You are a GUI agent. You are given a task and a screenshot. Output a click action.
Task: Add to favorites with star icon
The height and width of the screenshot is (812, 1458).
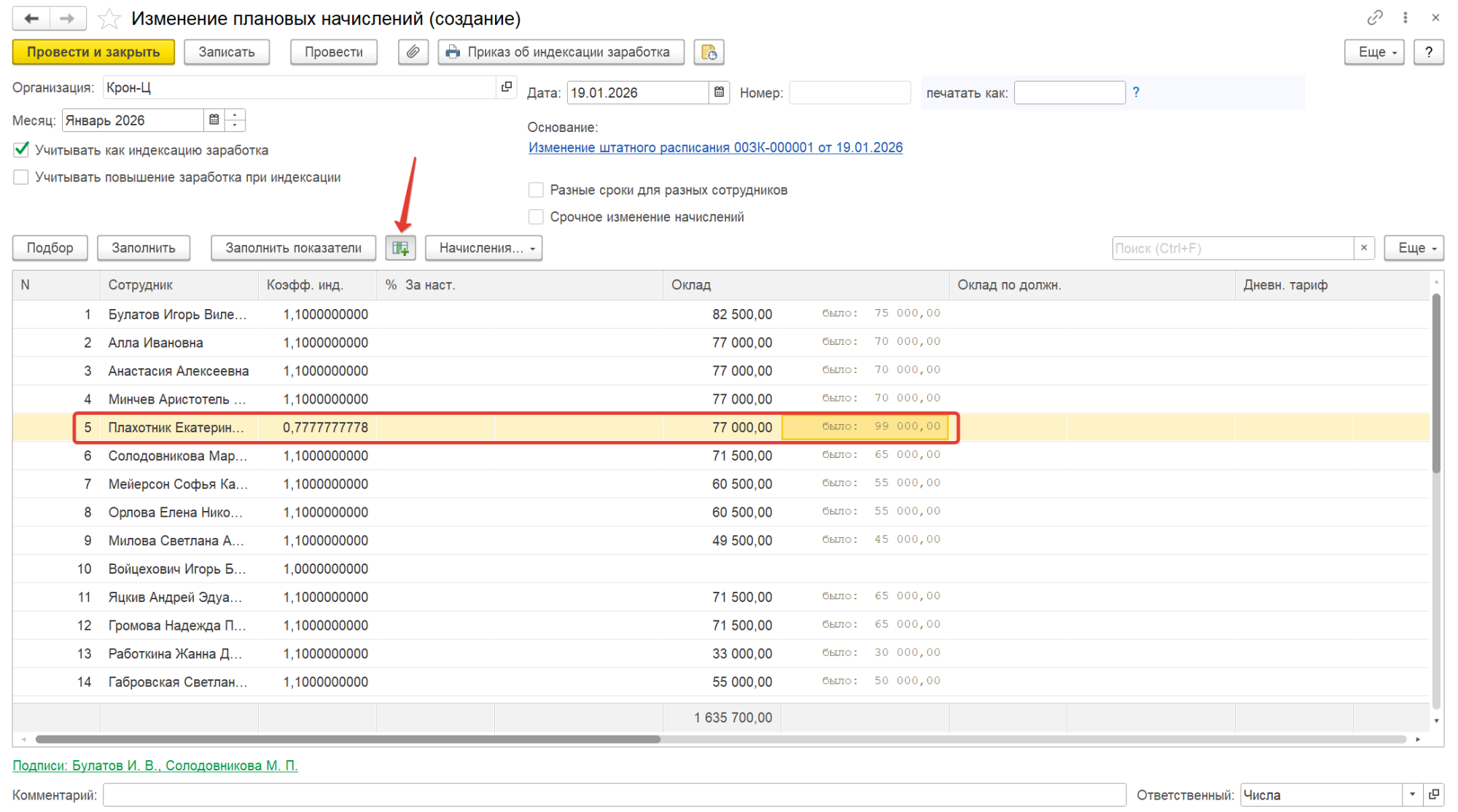[109, 18]
